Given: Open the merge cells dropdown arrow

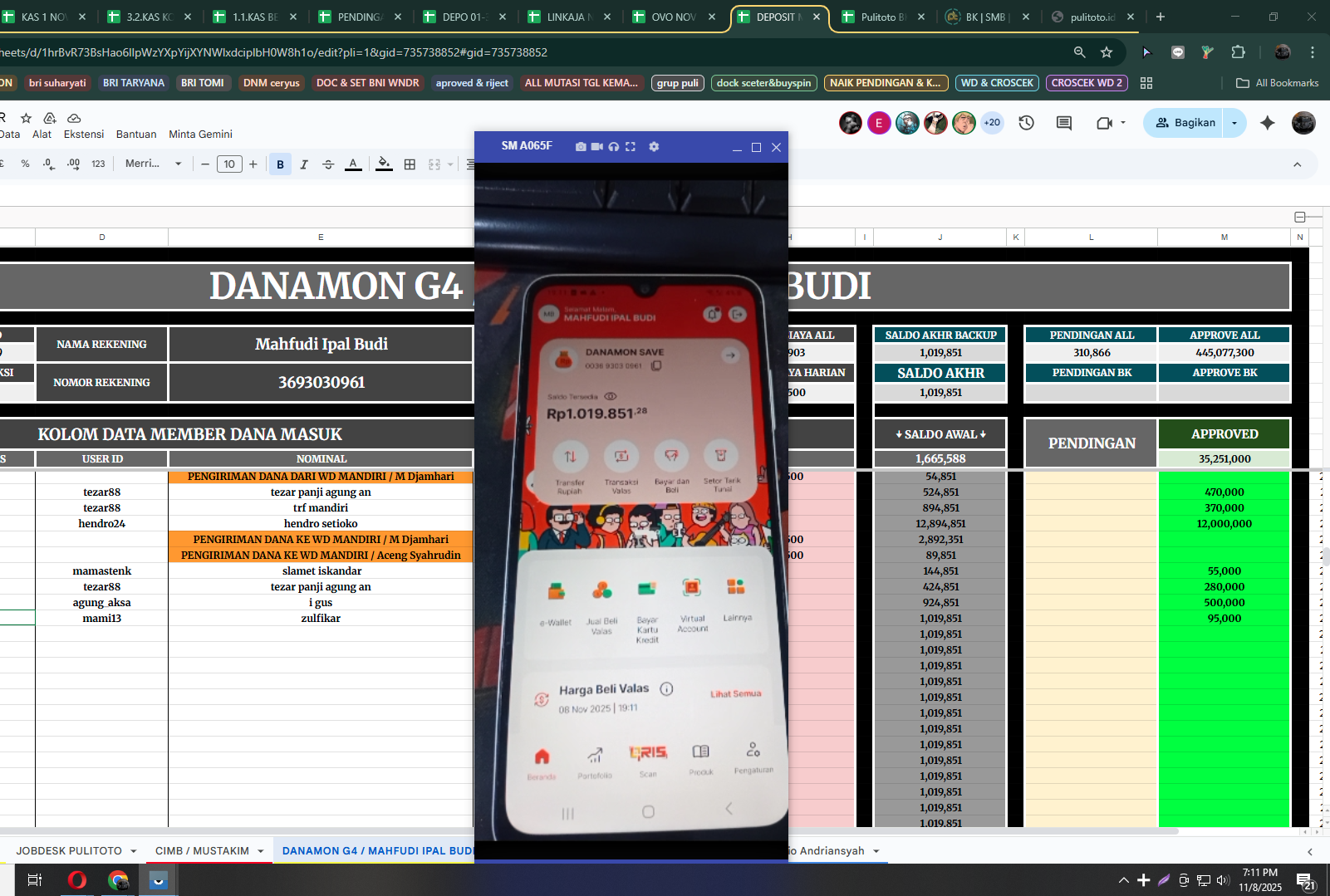Looking at the screenshot, I should point(450,164).
